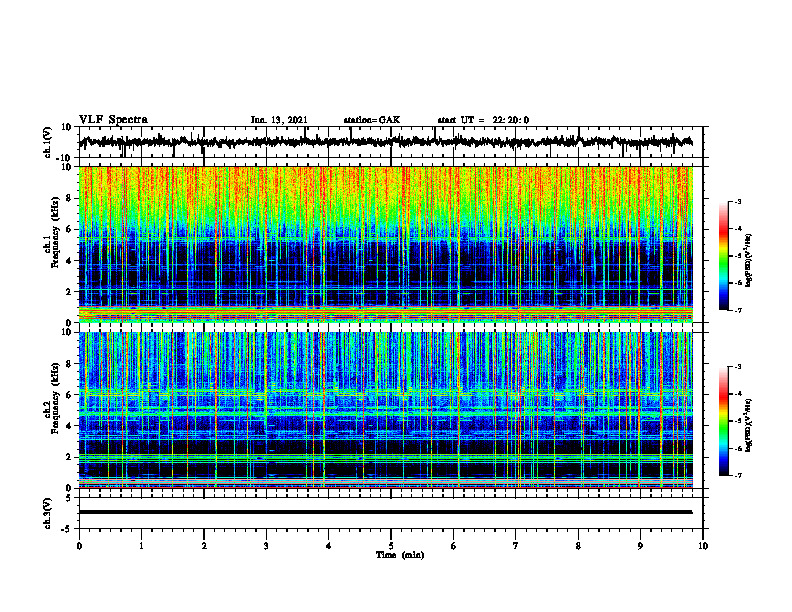Click the "-7" label on ch.2 colorbar
This screenshot has width=792, height=612.
point(738,475)
